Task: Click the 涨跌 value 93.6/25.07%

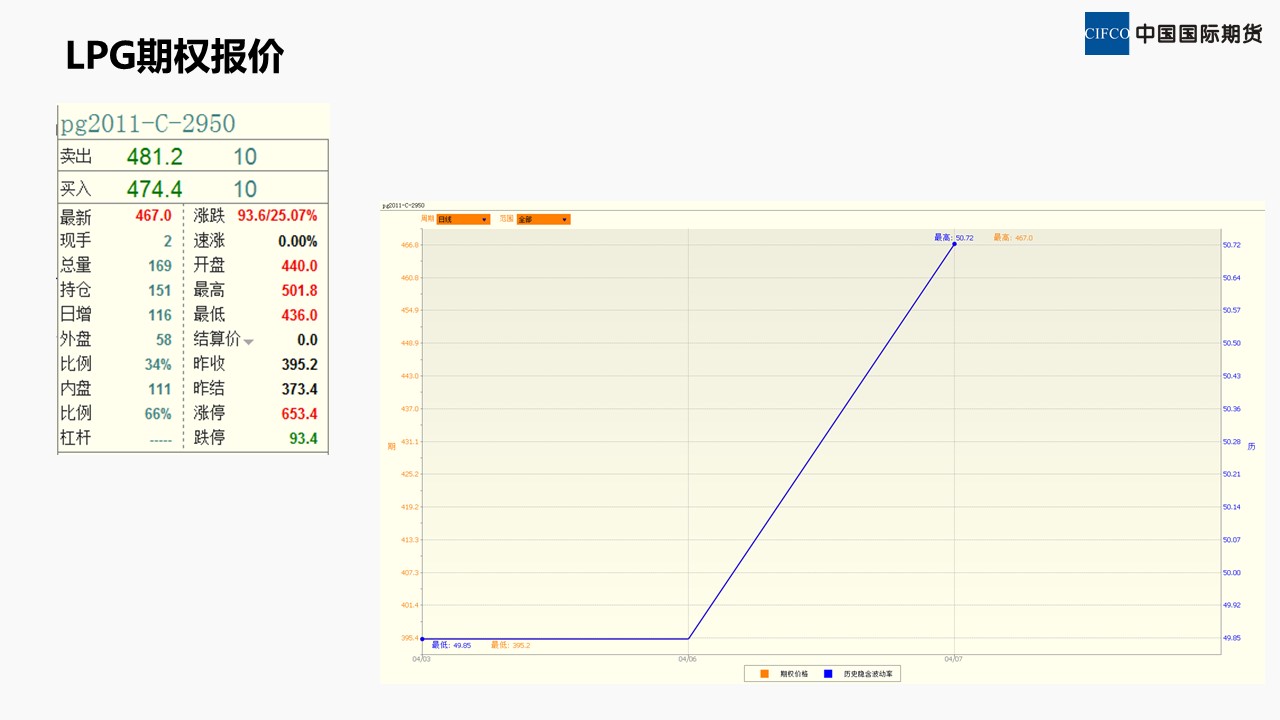Action: tap(277, 216)
